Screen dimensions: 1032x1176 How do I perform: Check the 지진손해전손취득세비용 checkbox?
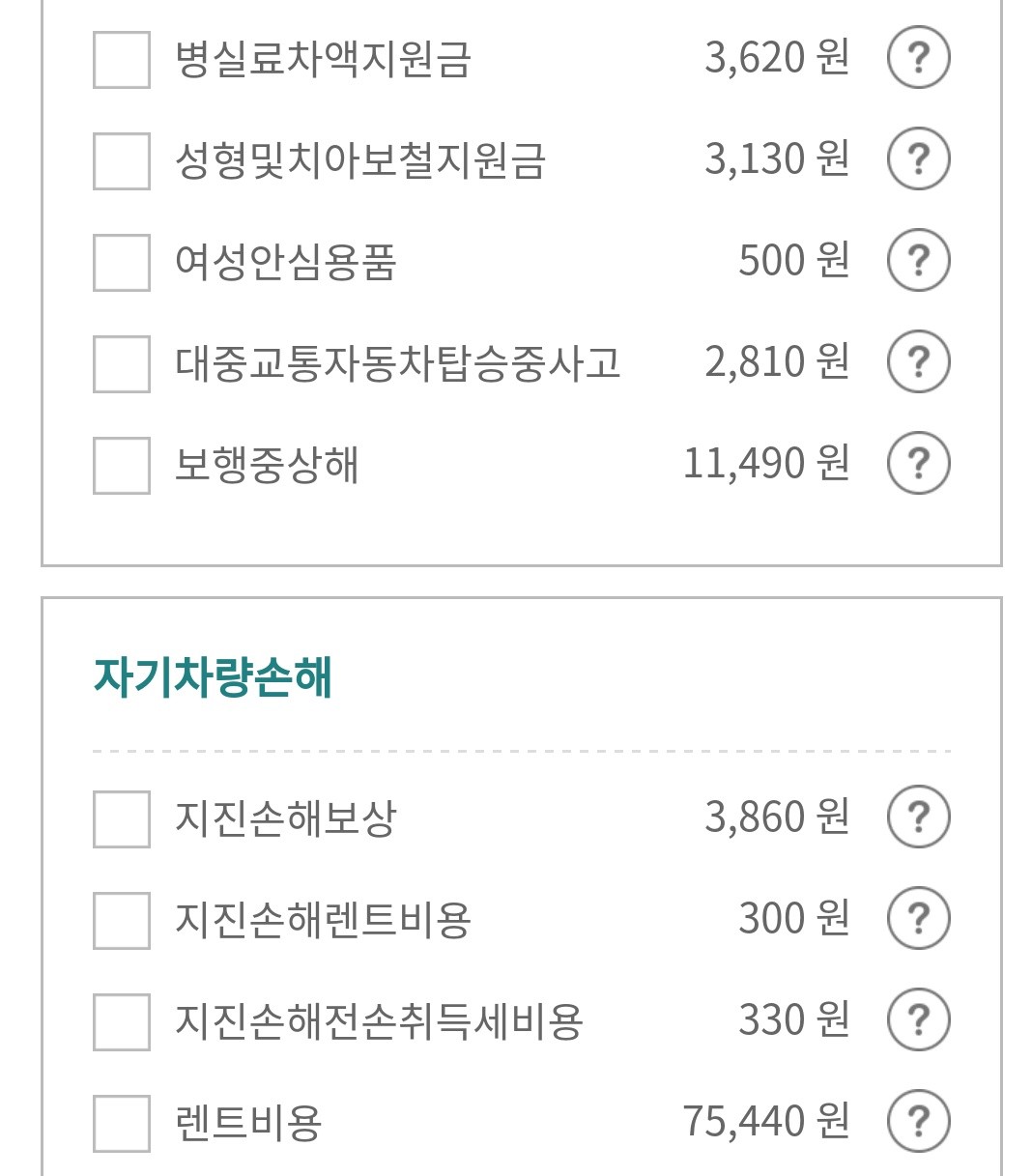coord(122,1021)
